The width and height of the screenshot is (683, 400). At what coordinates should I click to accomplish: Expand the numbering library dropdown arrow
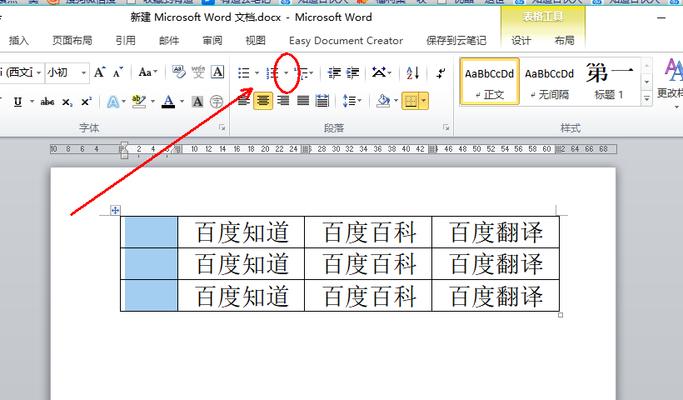pos(286,73)
